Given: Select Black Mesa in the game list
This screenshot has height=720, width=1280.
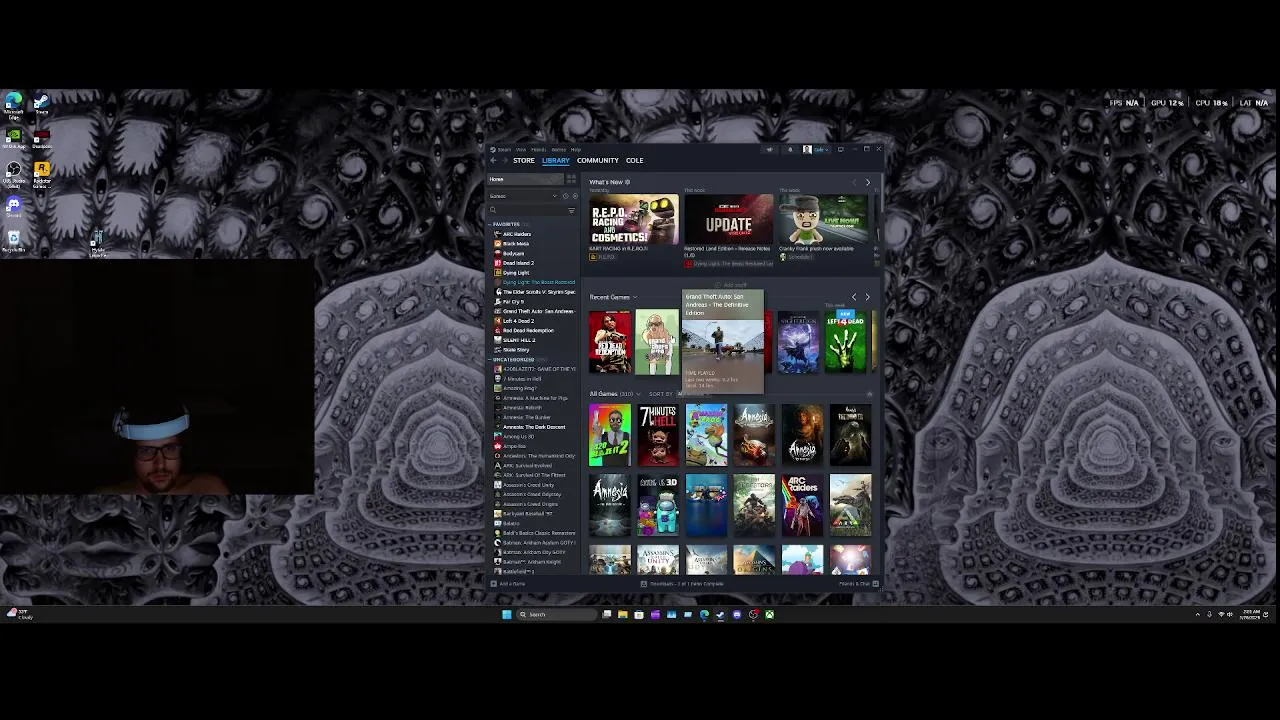Looking at the screenshot, I should (516, 243).
